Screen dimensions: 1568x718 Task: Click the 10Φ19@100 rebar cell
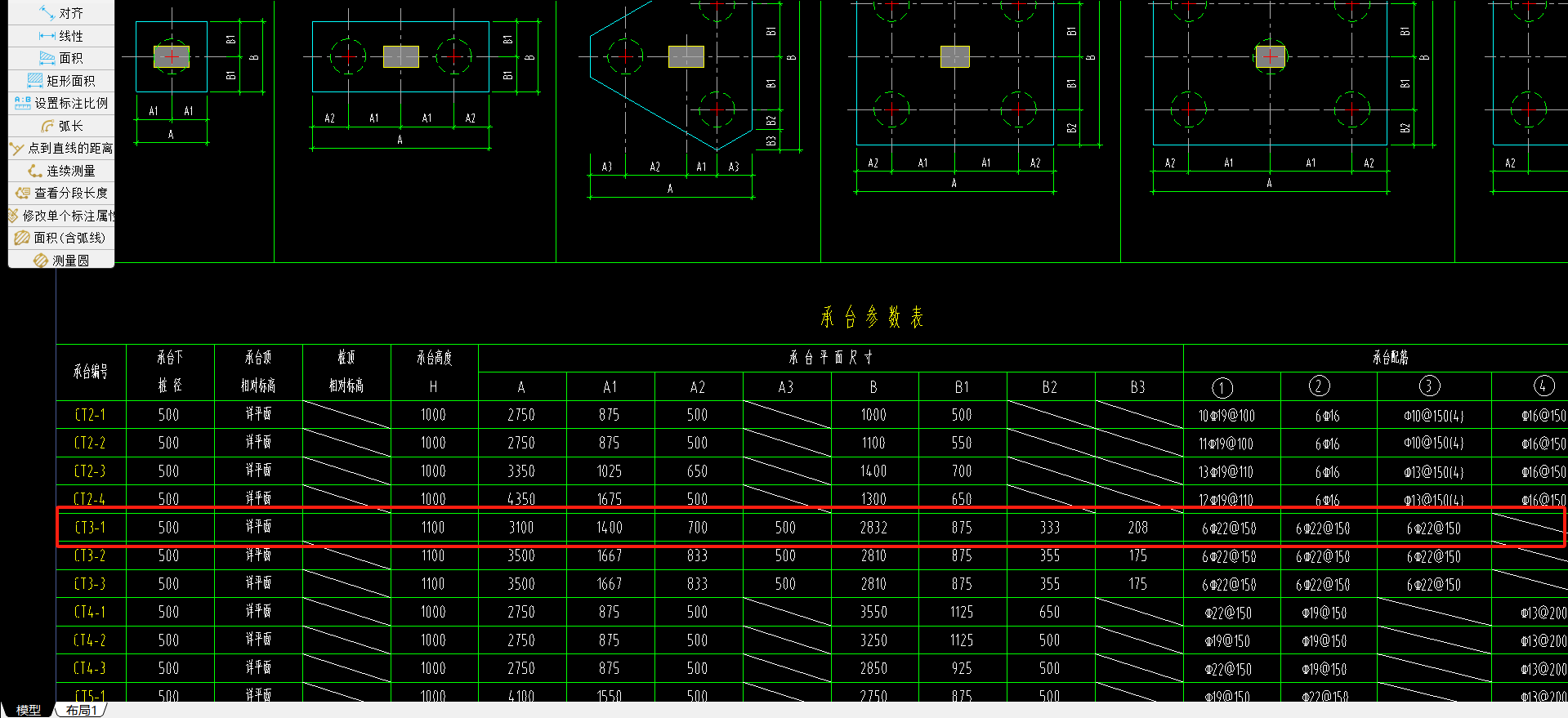1226,416
